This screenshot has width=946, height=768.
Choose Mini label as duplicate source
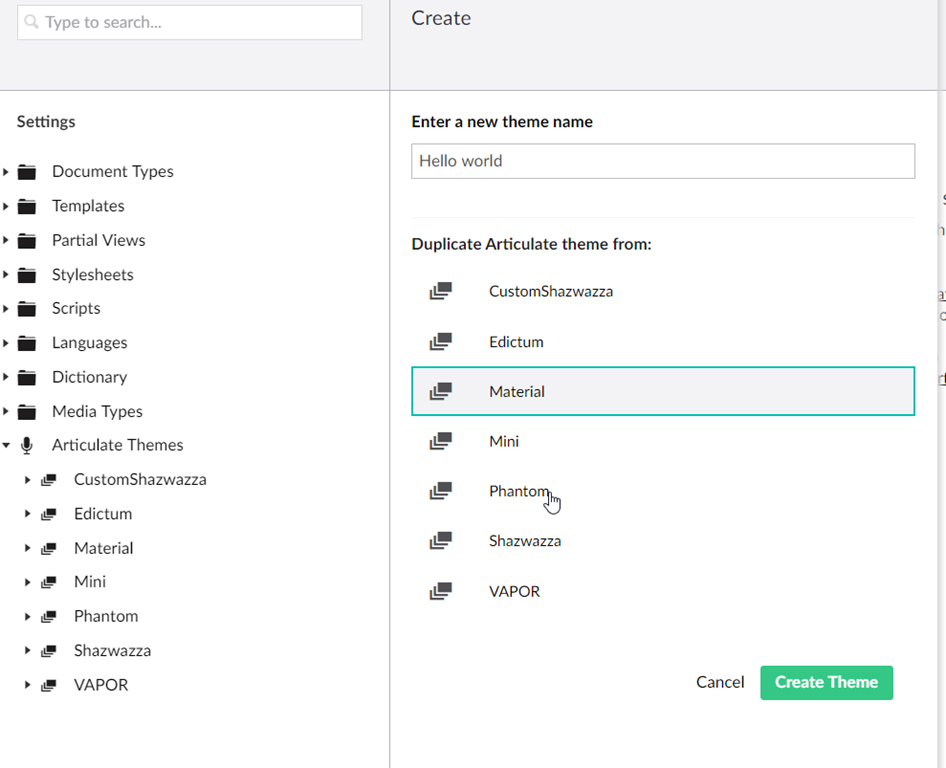pyautogui.click(x=504, y=442)
